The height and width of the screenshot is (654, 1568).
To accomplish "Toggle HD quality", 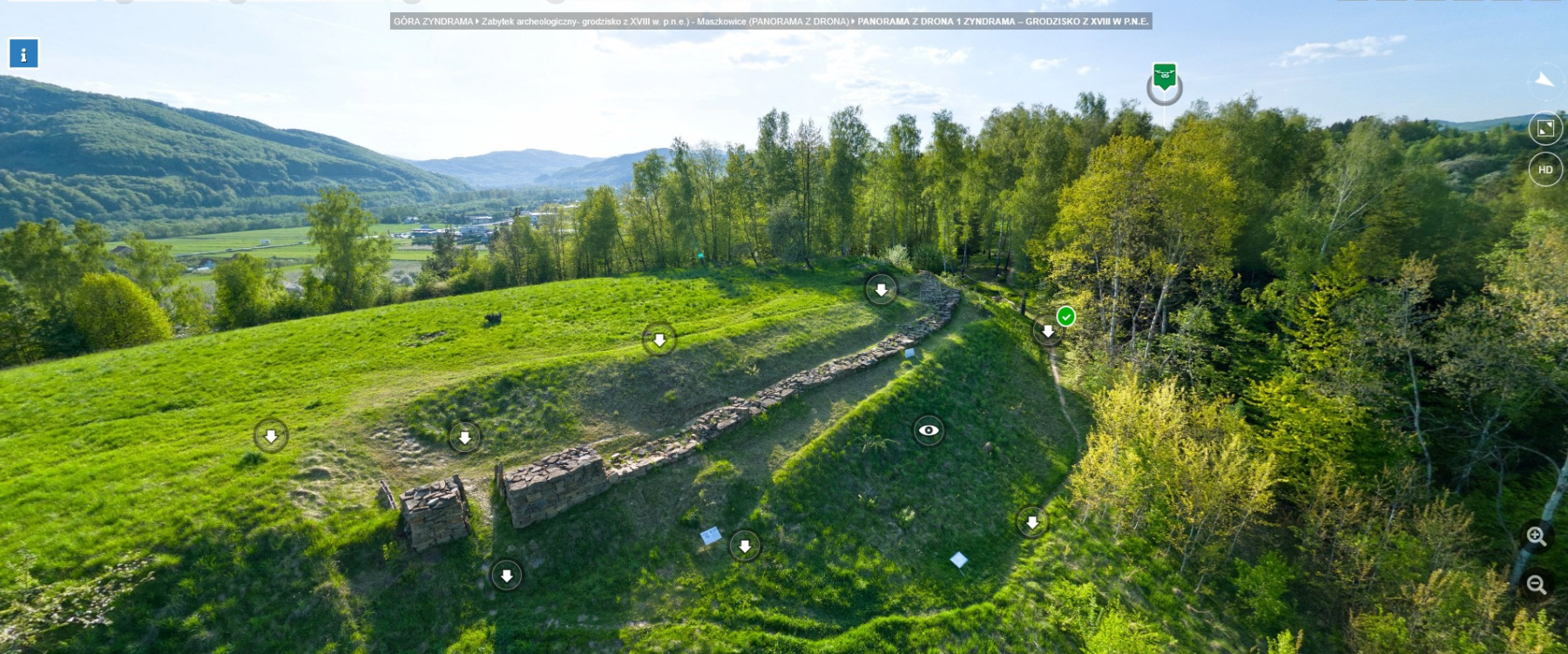I will 1544,170.
